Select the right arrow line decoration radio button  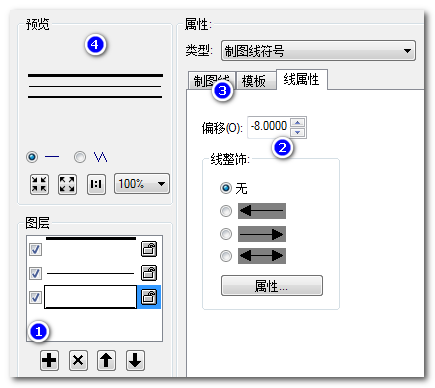coord(226,234)
